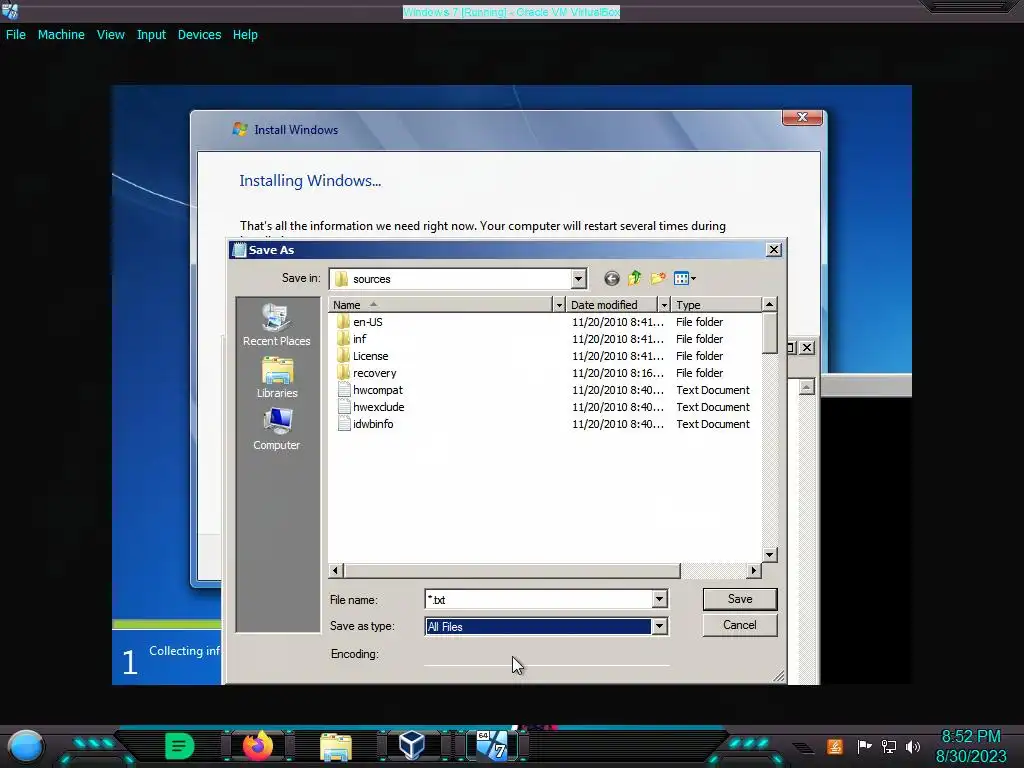Sort files by the Name column header
Screen dimensions: 1024x768
441,305
